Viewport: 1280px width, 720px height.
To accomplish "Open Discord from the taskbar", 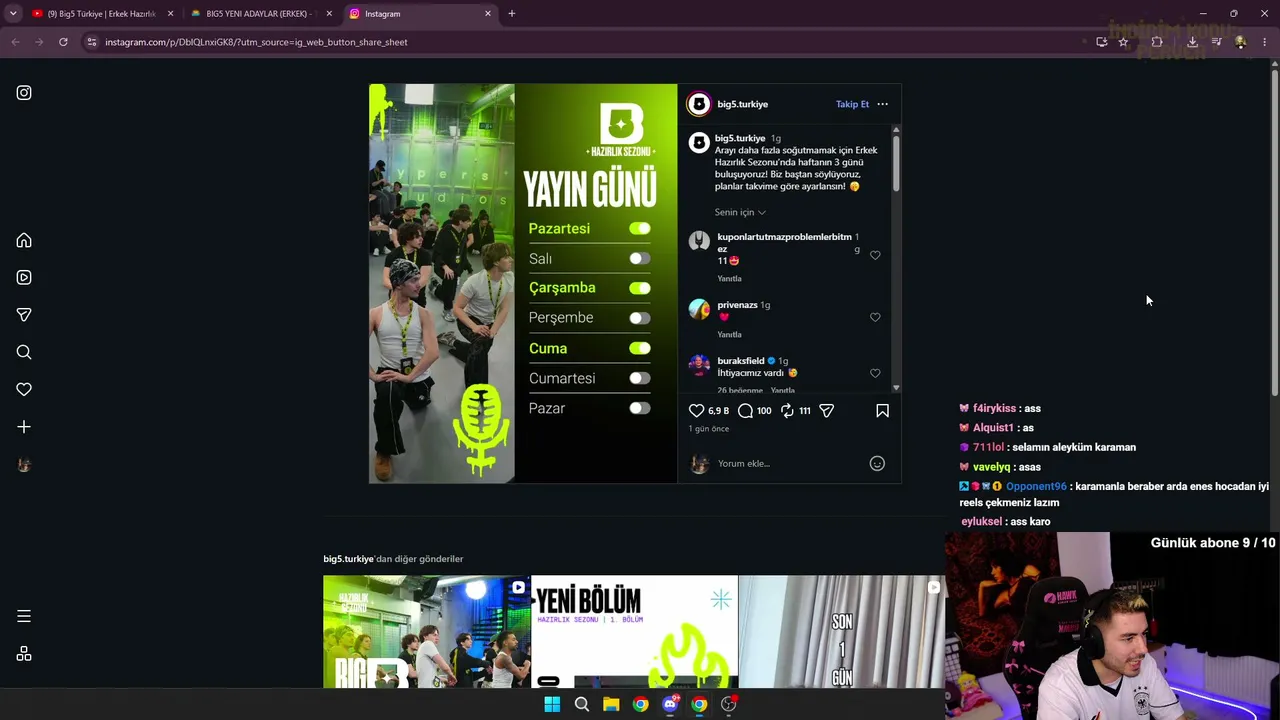I will coord(670,704).
